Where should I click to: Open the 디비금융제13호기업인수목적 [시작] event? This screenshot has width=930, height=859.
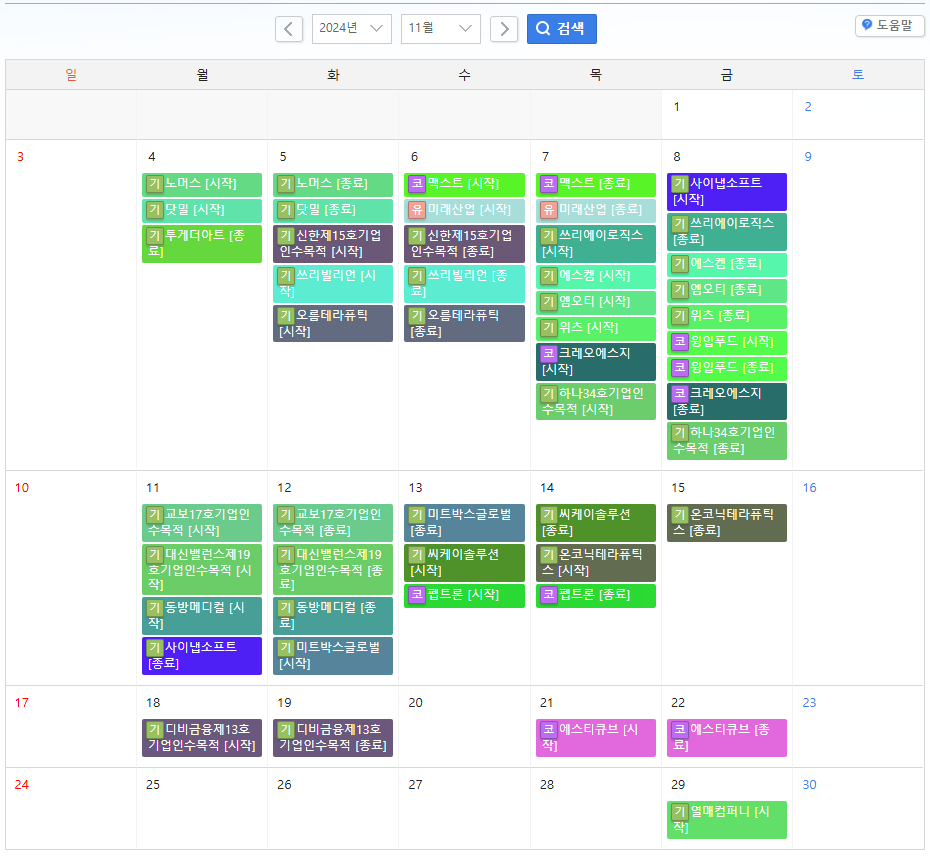pyautogui.click(x=202, y=738)
